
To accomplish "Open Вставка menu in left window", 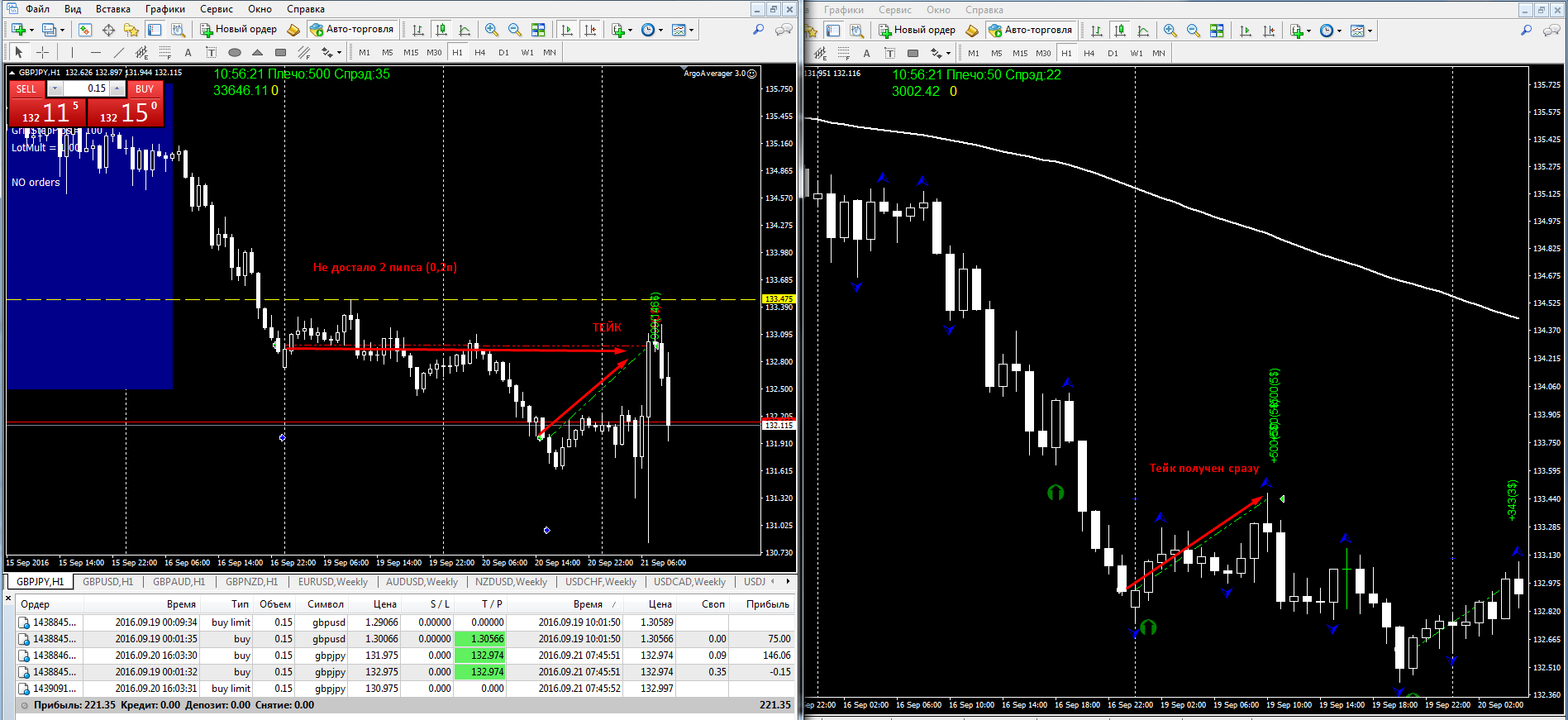I will coord(112,9).
